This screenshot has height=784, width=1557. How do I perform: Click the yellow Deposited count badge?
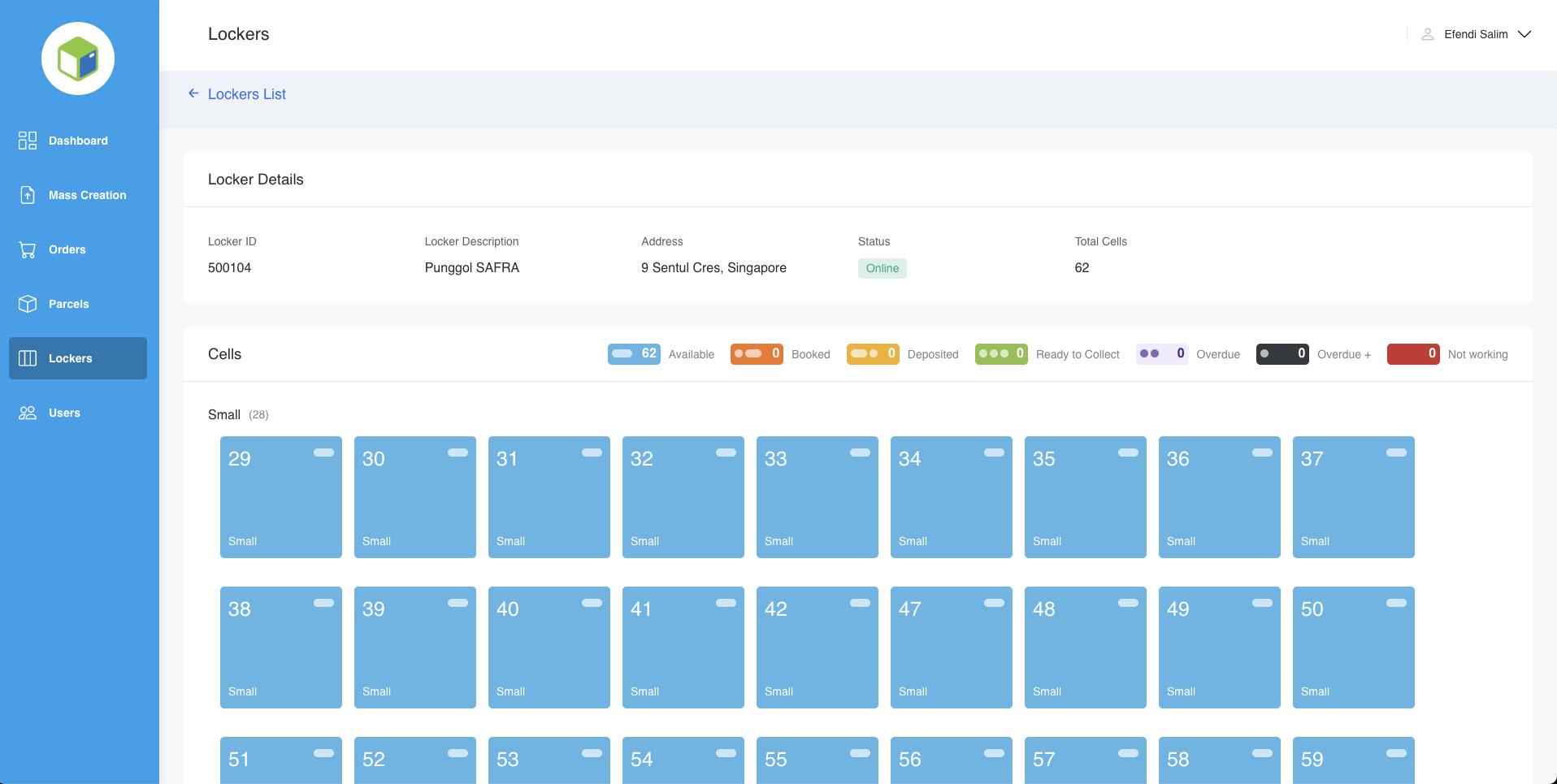tap(873, 353)
